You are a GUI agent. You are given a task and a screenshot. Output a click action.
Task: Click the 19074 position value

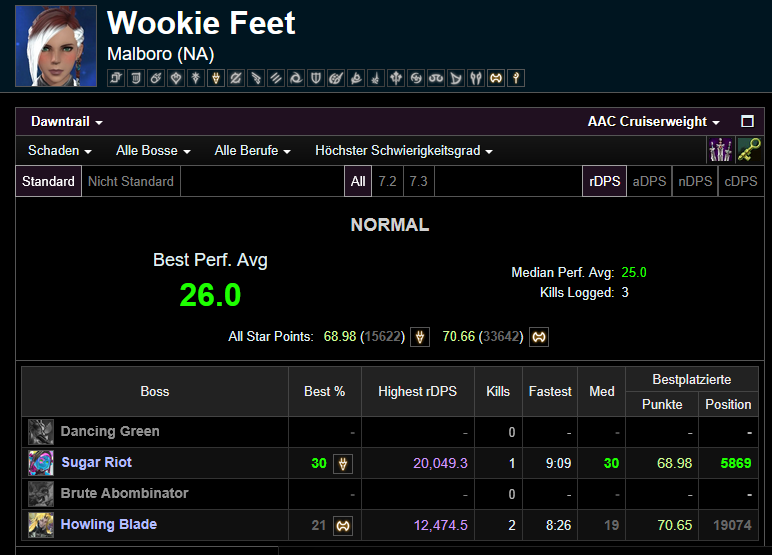(x=732, y=525)
